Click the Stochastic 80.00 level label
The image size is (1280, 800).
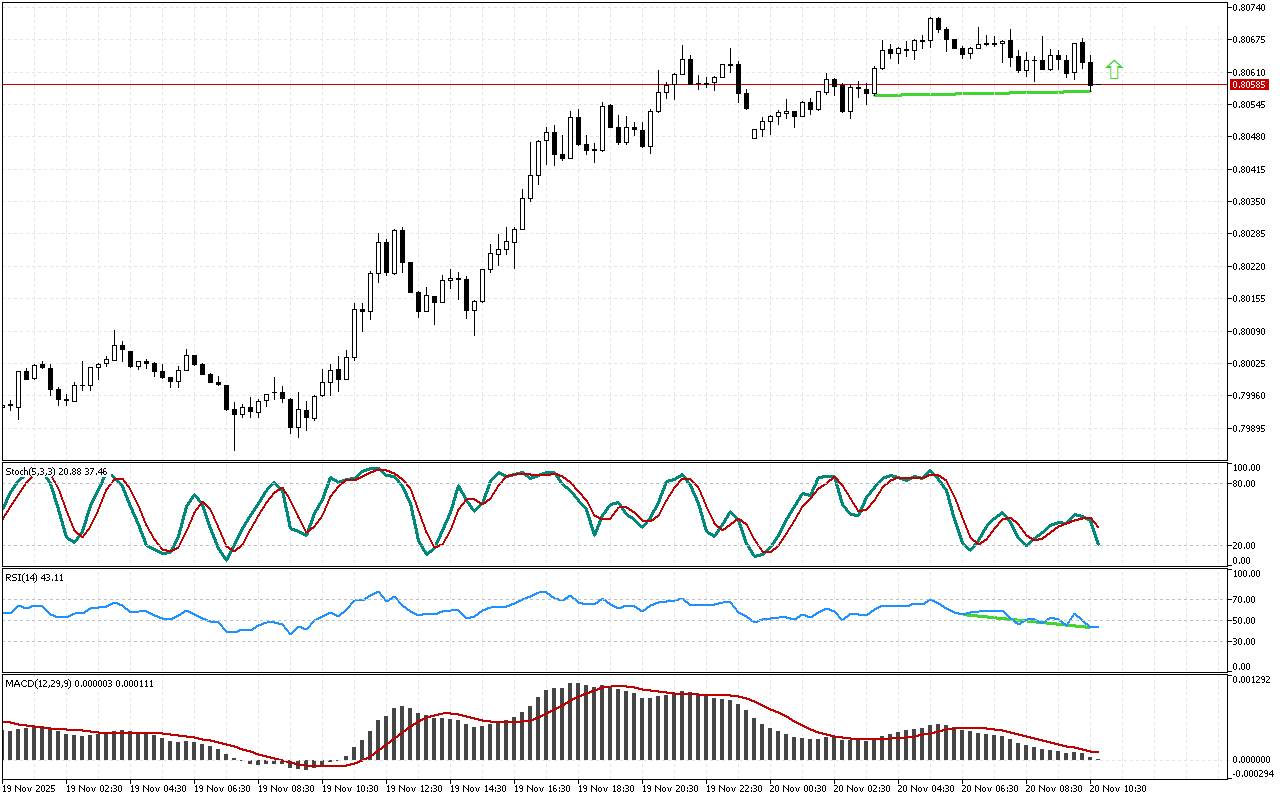(1244, 484)
